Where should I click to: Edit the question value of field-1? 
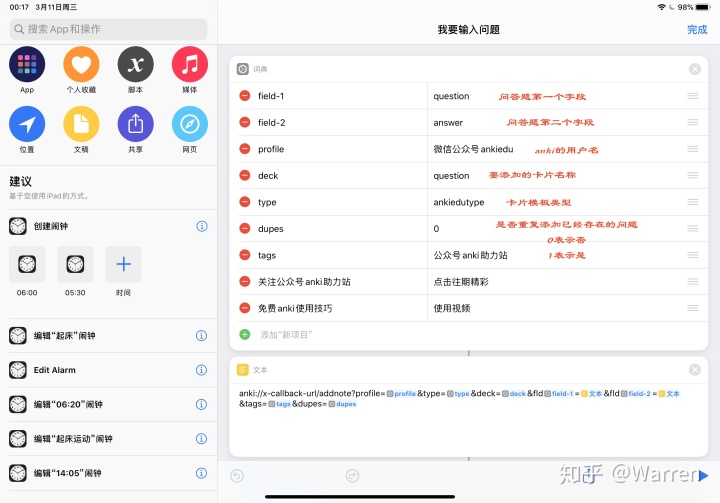click(451, 96)
